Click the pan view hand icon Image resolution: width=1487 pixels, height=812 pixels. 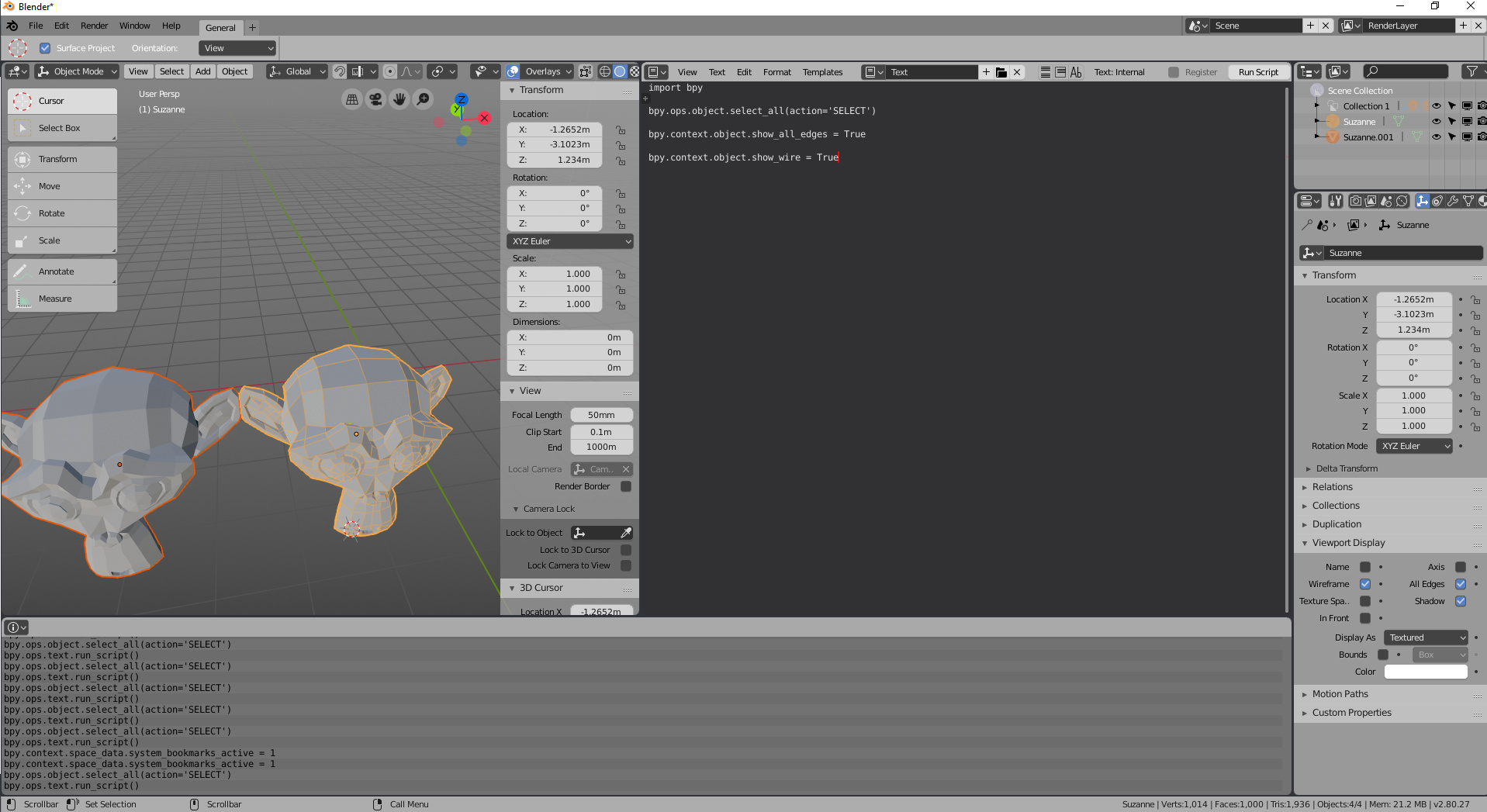[x=399, y=99]
